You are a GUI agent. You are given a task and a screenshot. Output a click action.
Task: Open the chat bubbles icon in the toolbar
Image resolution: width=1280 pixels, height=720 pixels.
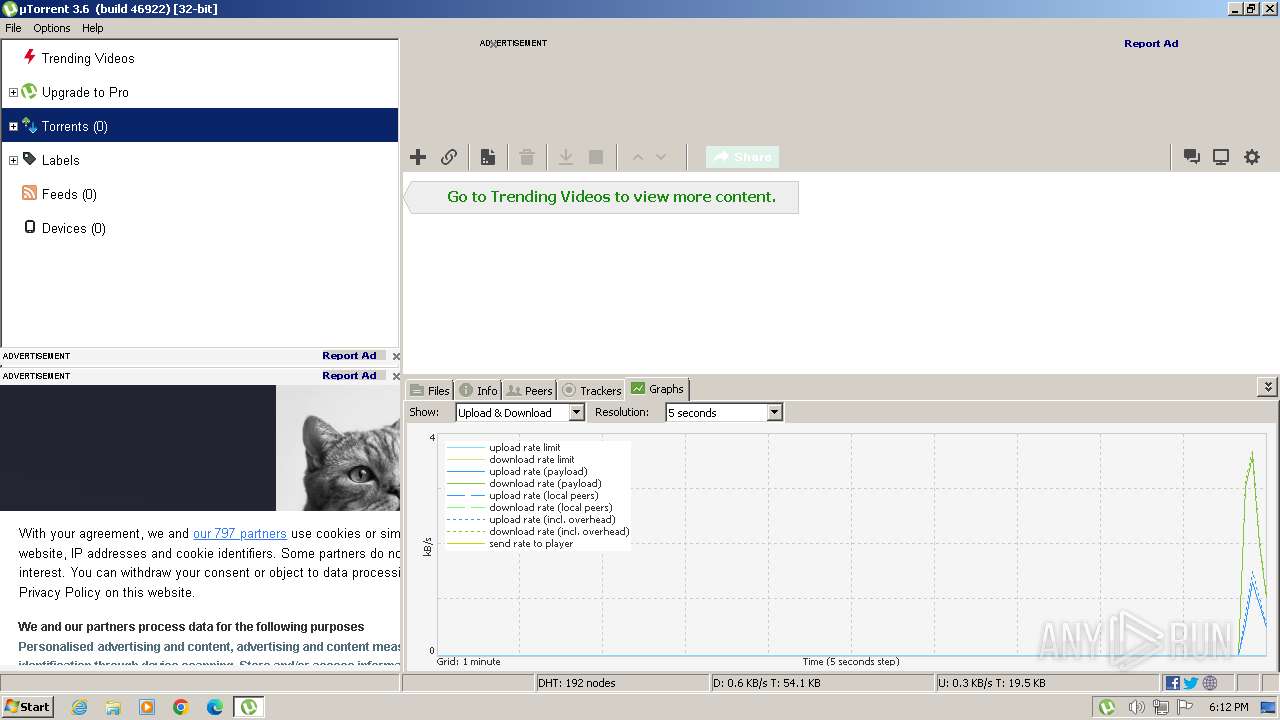1192,157
